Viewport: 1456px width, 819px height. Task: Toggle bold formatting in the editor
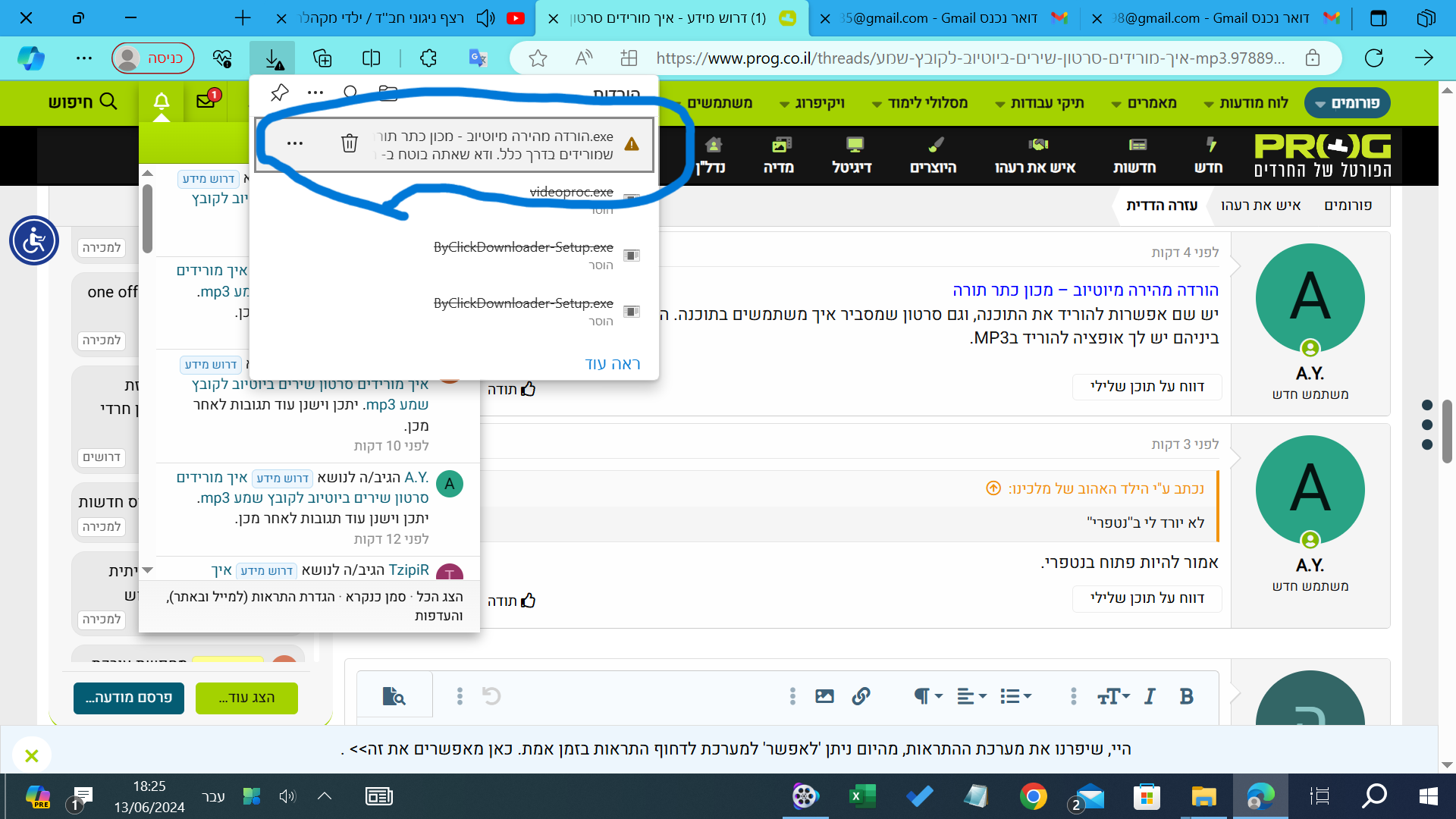click(1186, 695)
